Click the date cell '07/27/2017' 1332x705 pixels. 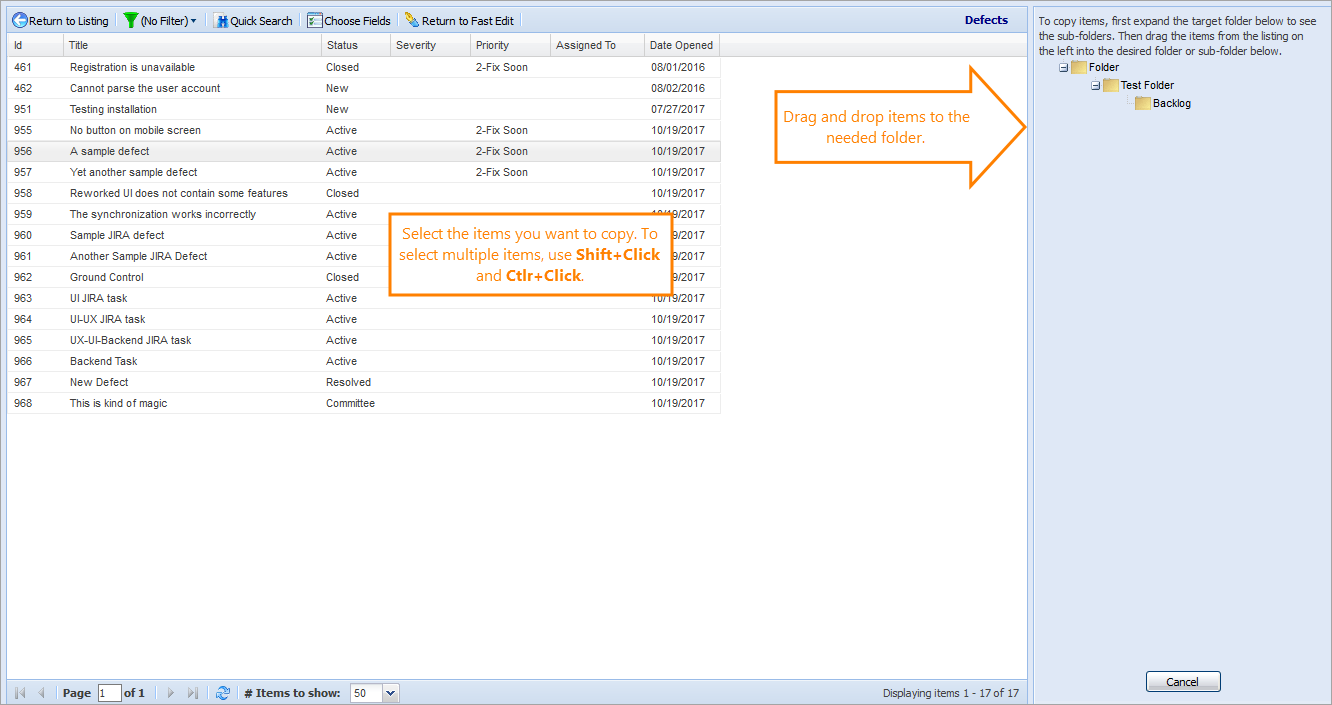click(678, 109)
